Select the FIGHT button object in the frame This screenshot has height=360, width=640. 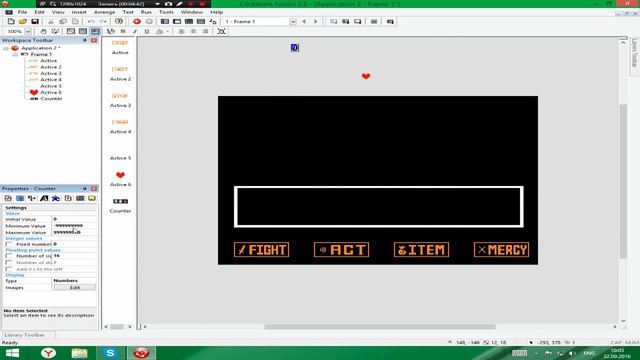click(x=262, y=250)
